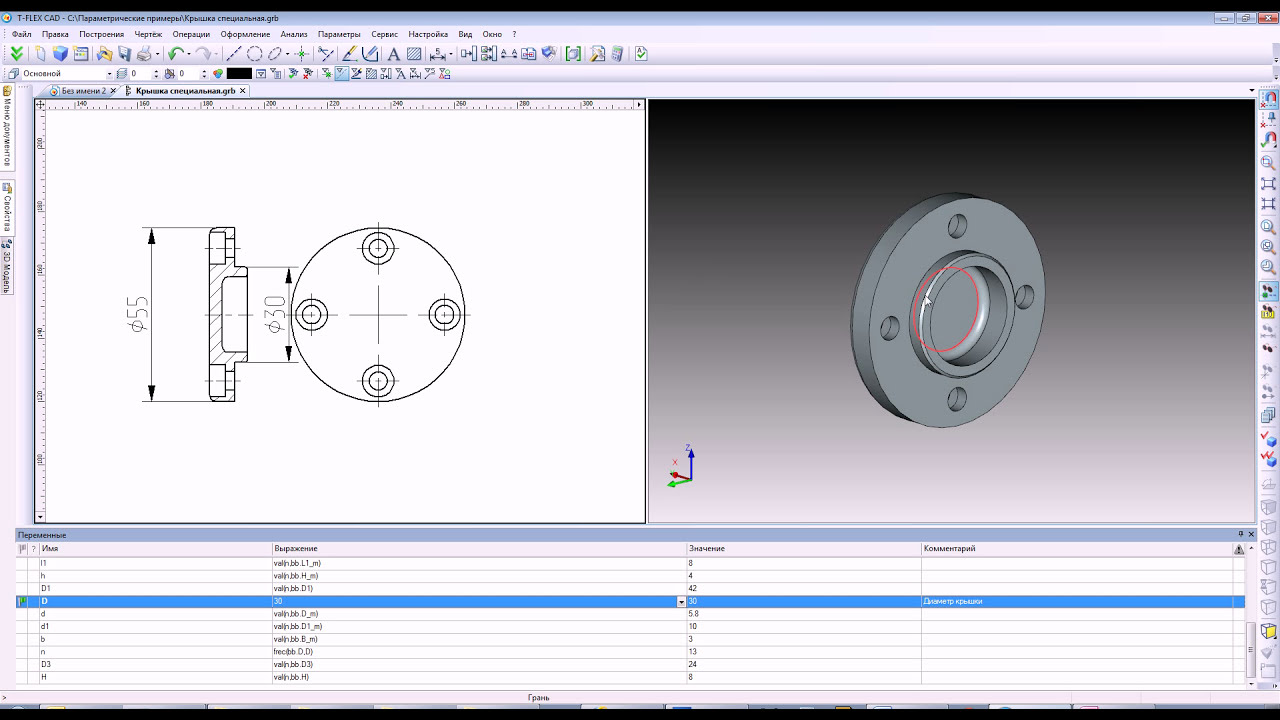Toggle the hatch selection filter

pos(370,73)
